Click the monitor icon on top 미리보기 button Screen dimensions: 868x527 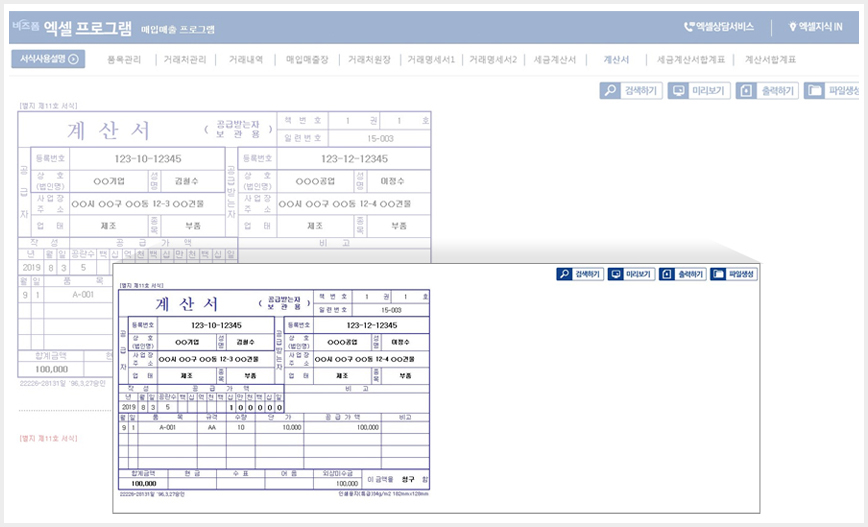[x=678, y=90]
